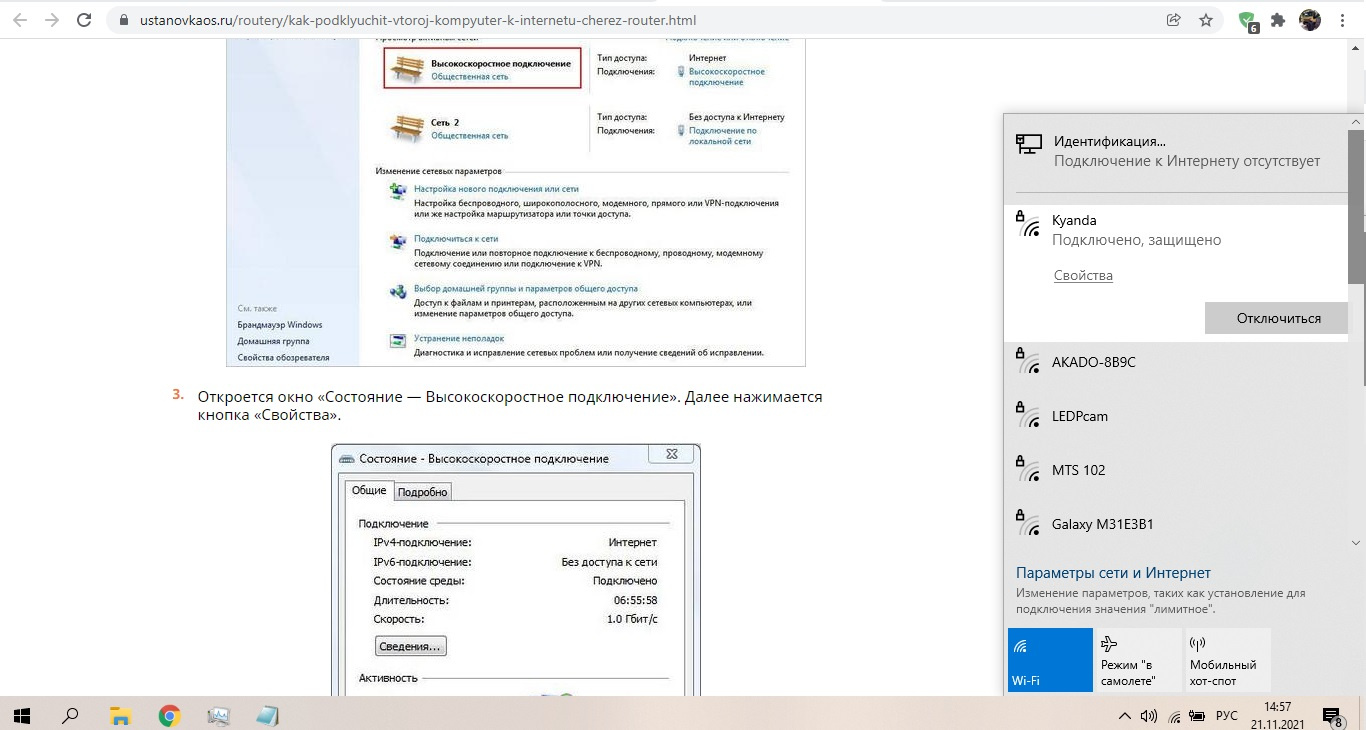This screenshot has height=730, width=1366.
Task: Click Подключение по локальной сети link
Action: [722, 136]
